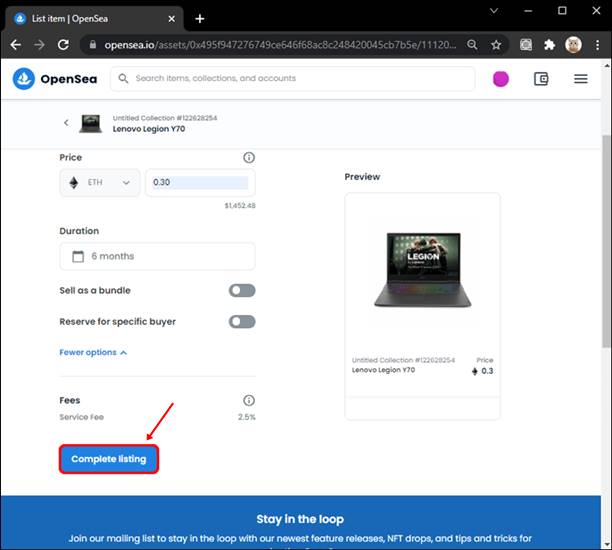The width and height of the screenshot is (612, 550).
Task: Click the price amount input field
Action: click(199, 183)
